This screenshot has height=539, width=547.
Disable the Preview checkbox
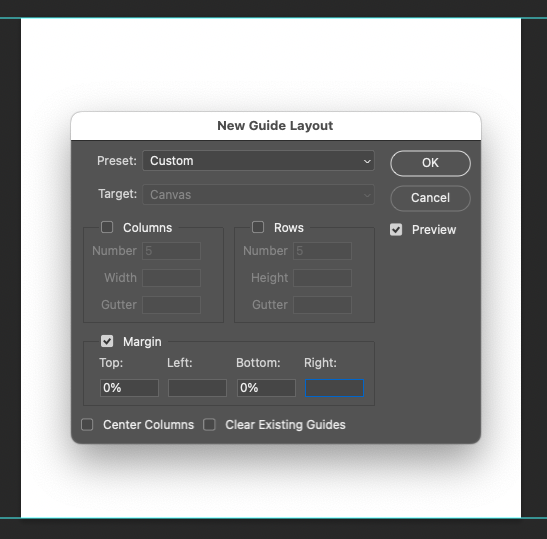tap(396, 230)
